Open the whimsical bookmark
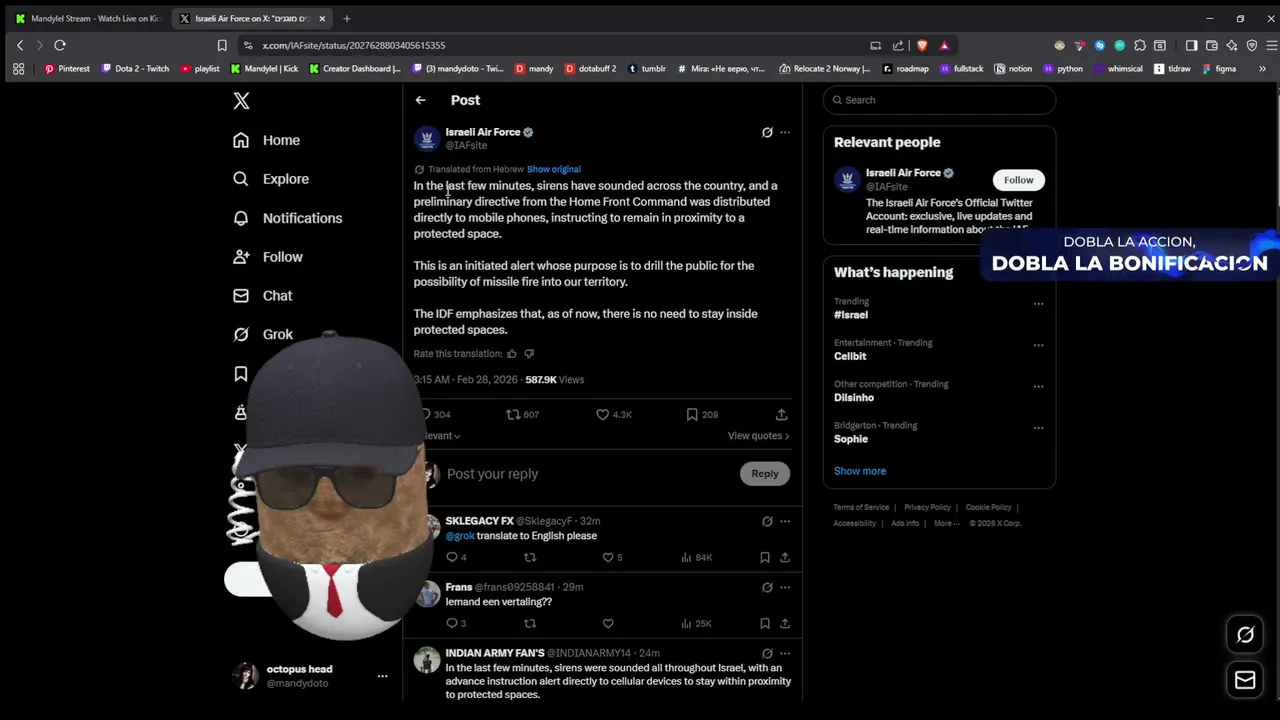The image size is (1280, 720). point(1118,69)
